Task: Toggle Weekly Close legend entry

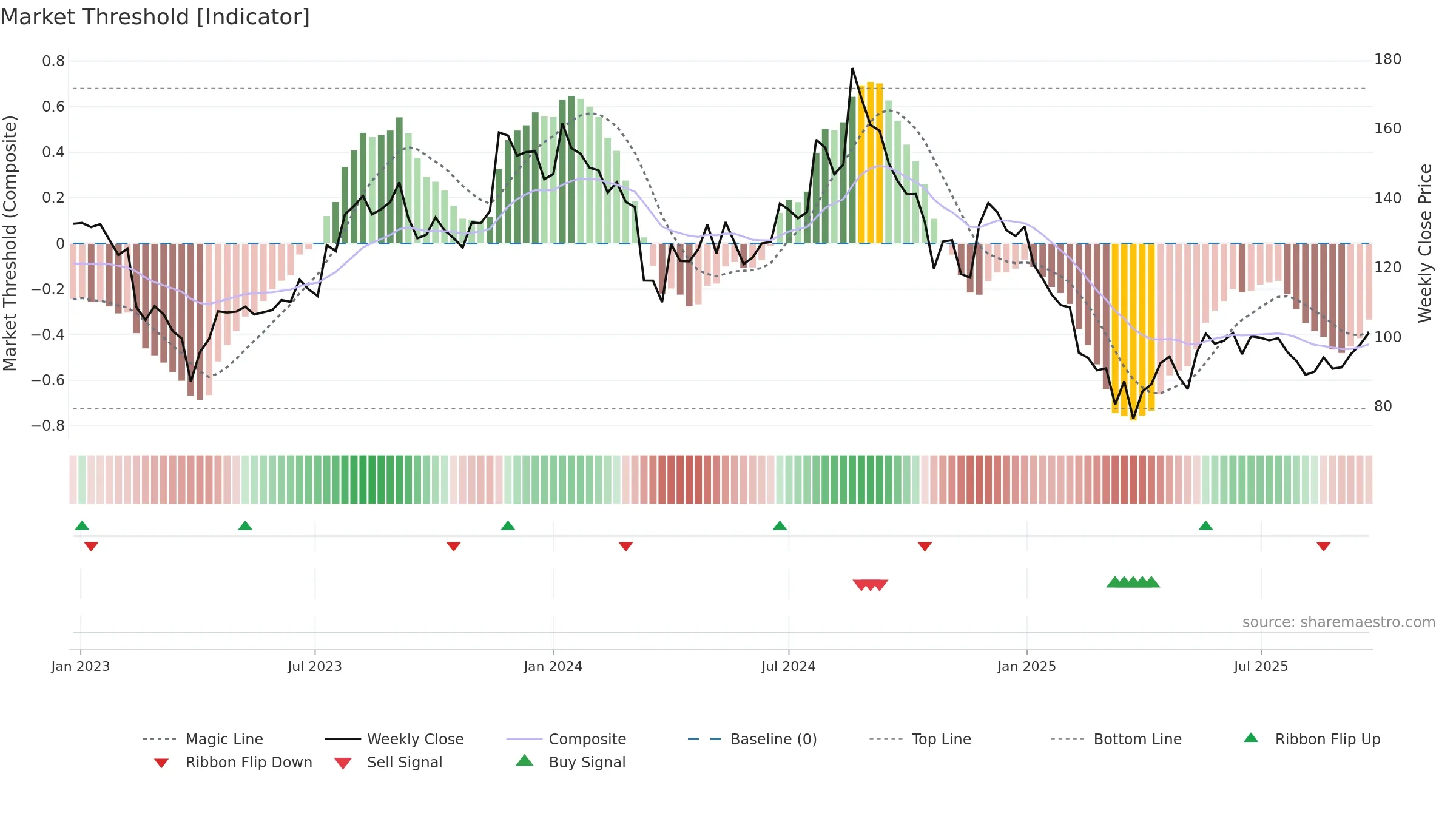Action: coord(394,739)
